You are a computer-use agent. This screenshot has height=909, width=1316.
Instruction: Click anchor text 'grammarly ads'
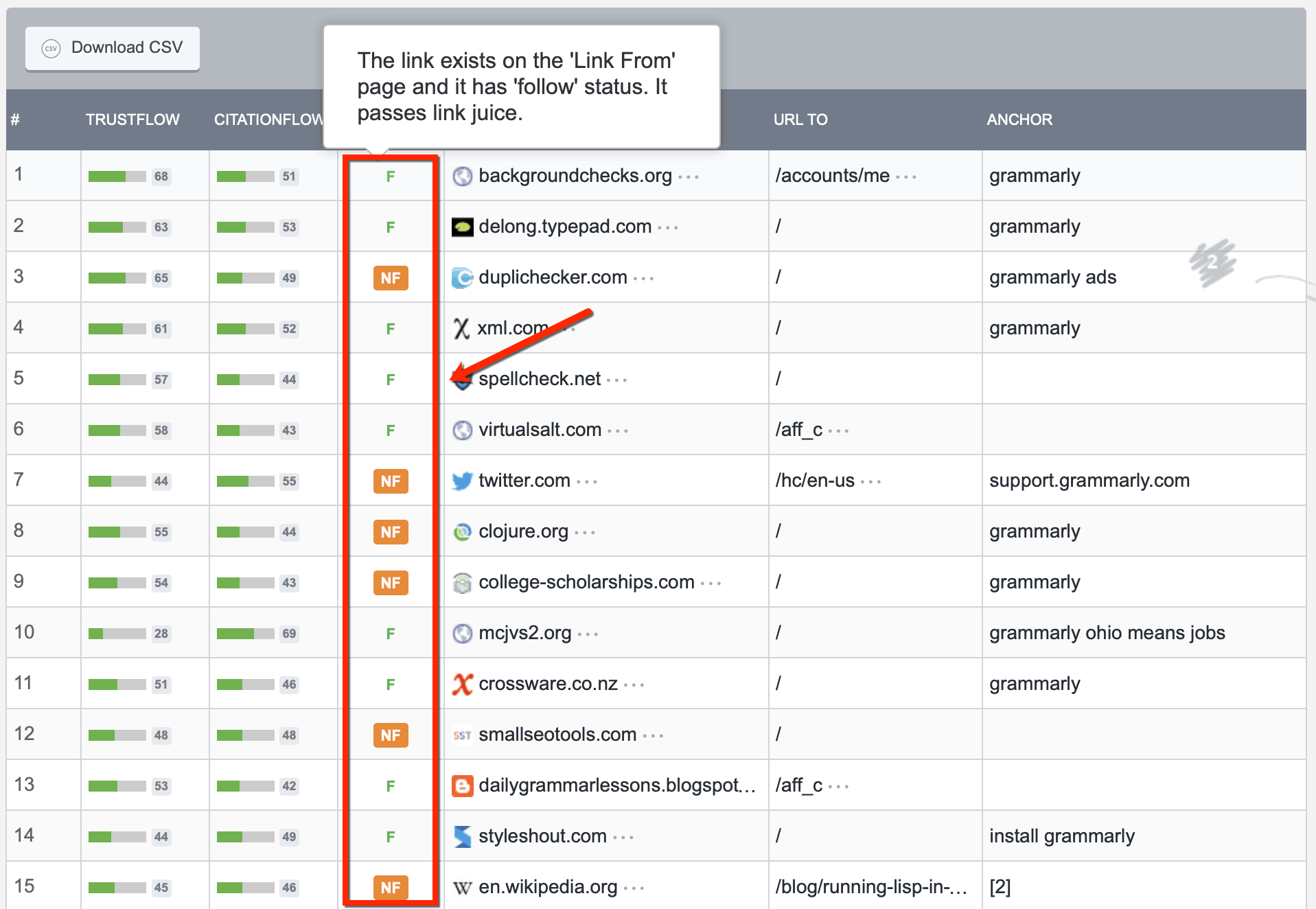click(x=1053, y=277)
